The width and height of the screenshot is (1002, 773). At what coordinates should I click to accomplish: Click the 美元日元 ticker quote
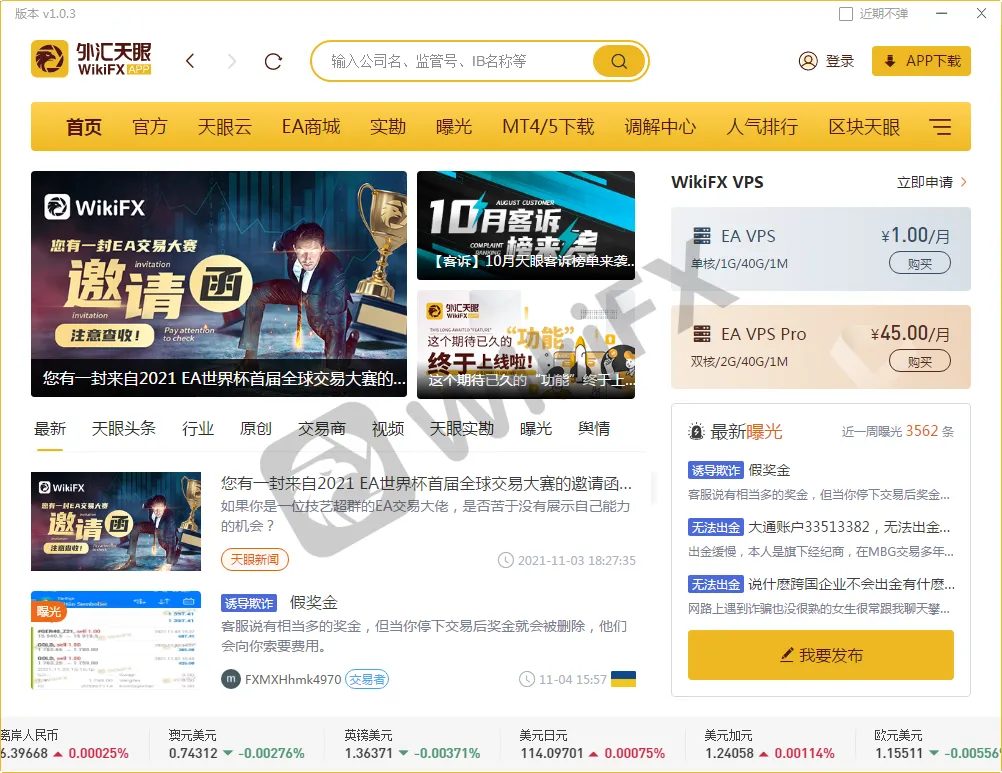[x=592, y=744]
